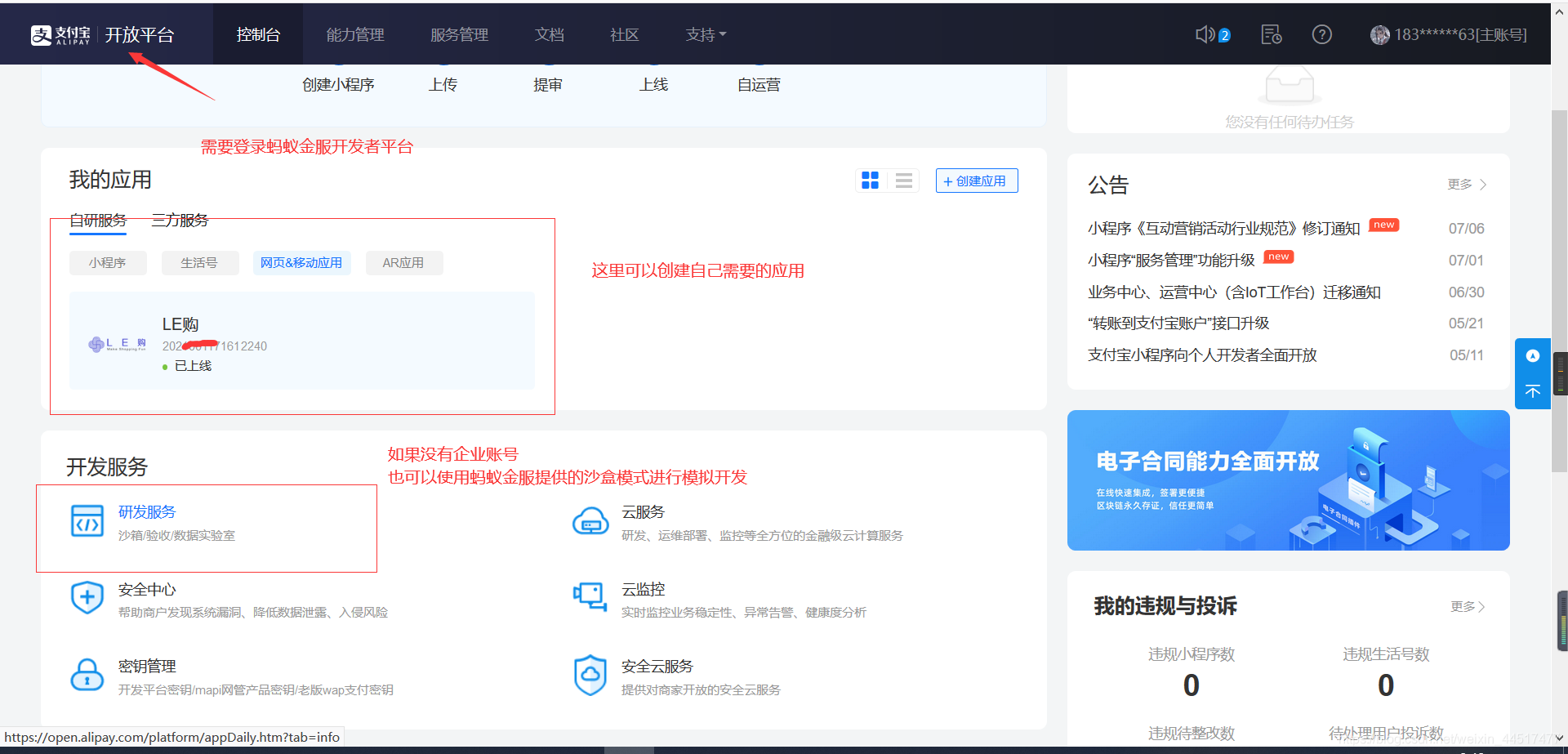Switch to list view of apps
The height and width of the screenshot is (754, 1568).
click(x=903, y=181)
